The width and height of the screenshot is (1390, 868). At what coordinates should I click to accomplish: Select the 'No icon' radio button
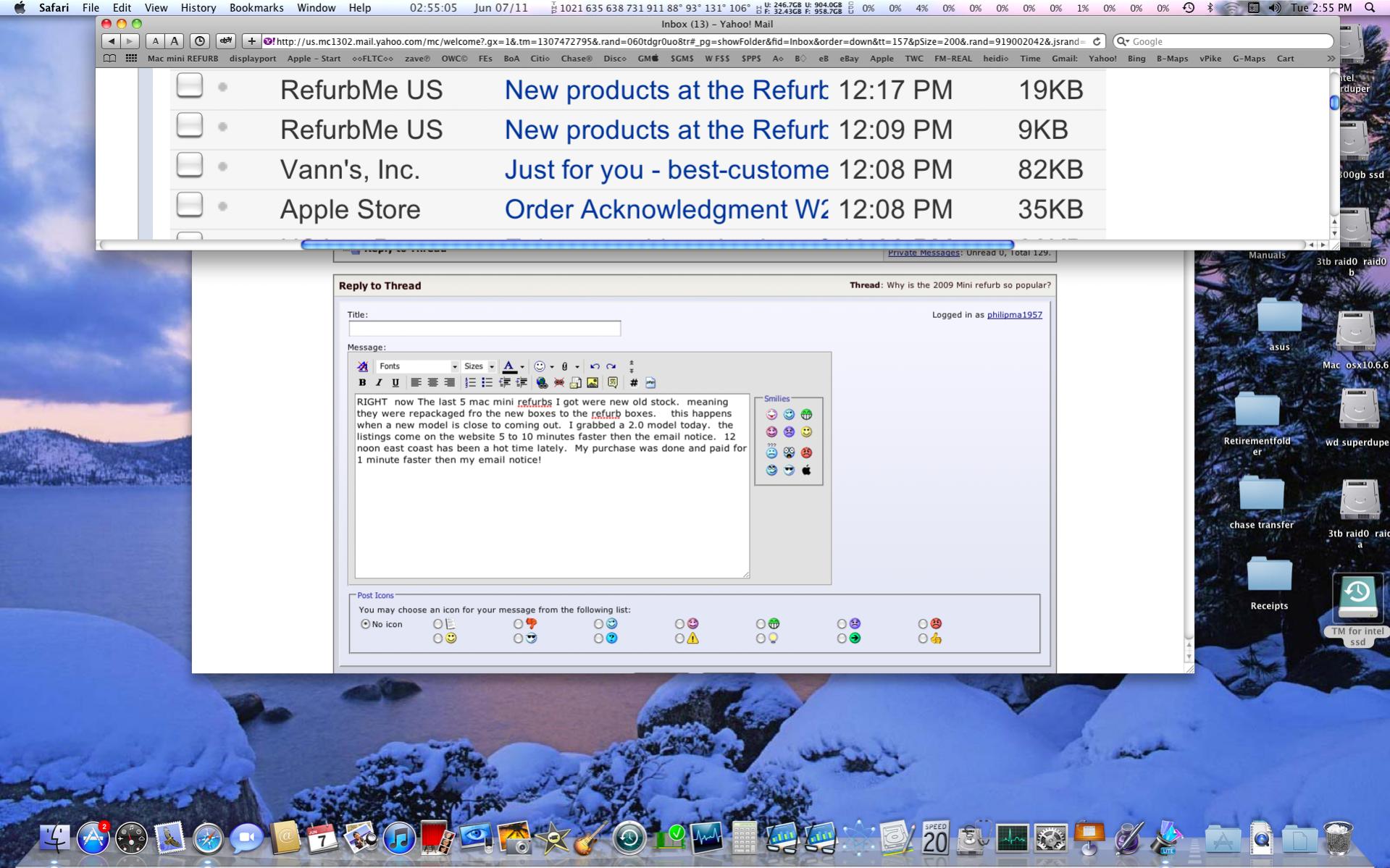(365, 623)
